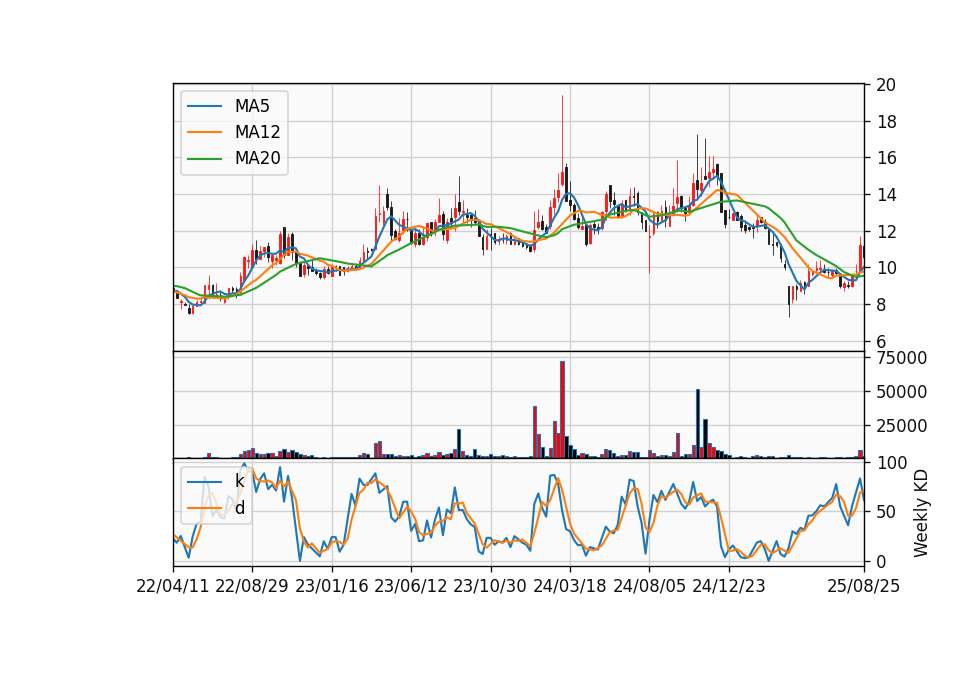This screenshot has height=690, width=960.
Task: Click the d legend label in KD panel
Action: point(239,508)
